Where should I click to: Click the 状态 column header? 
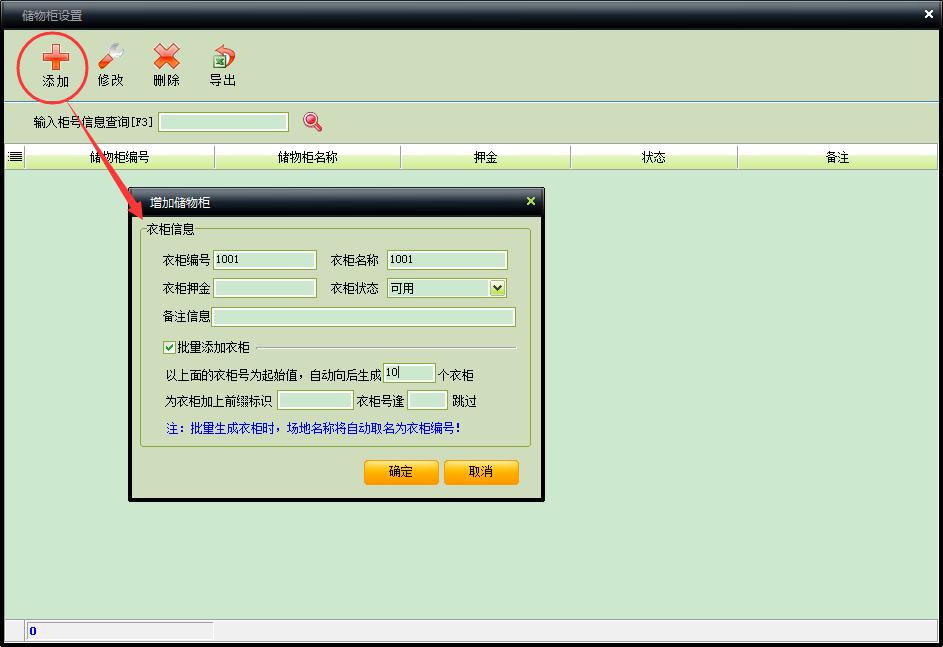[x=654, y=158]
